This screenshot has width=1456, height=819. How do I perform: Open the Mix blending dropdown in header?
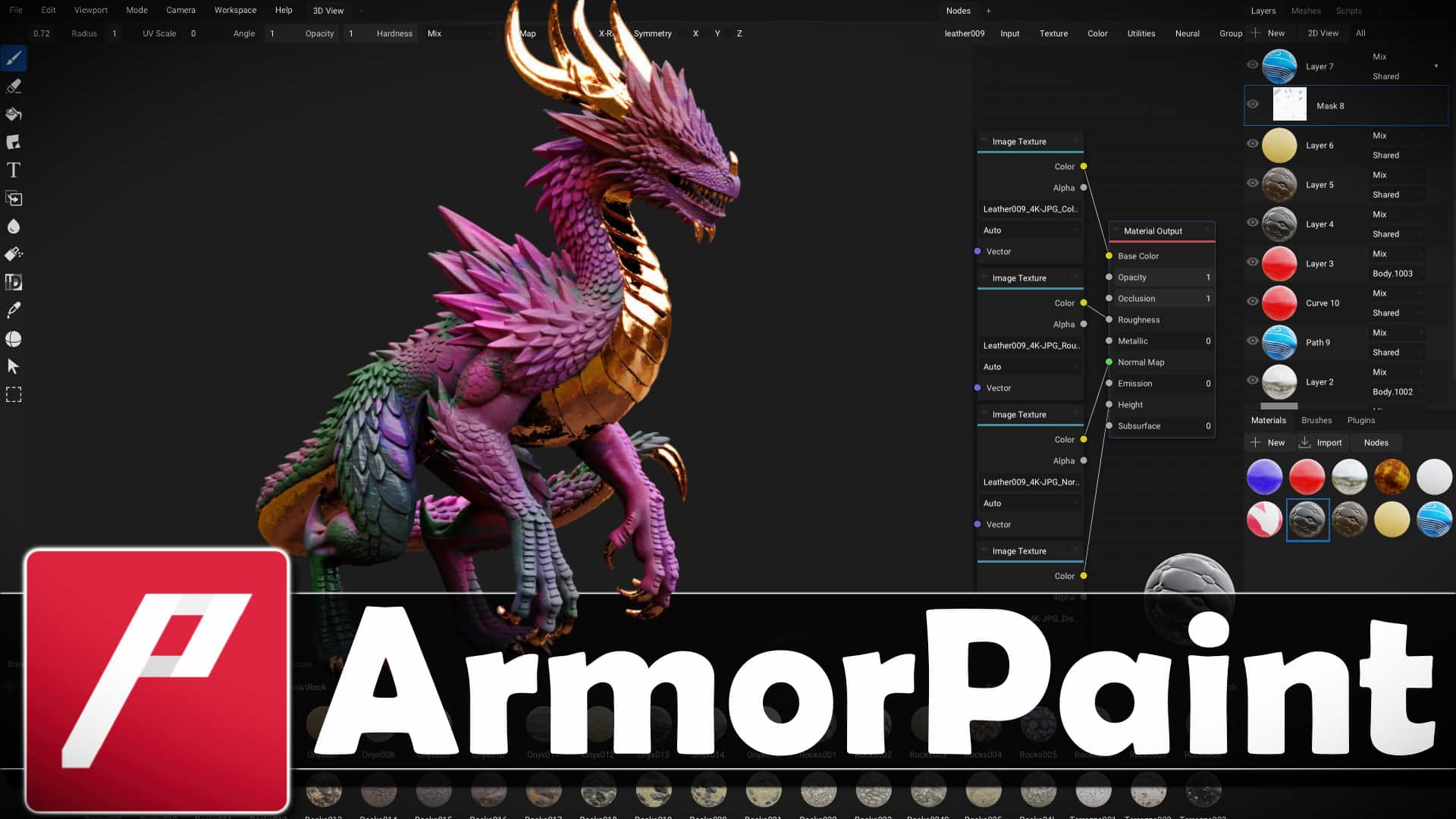(460, 33)
